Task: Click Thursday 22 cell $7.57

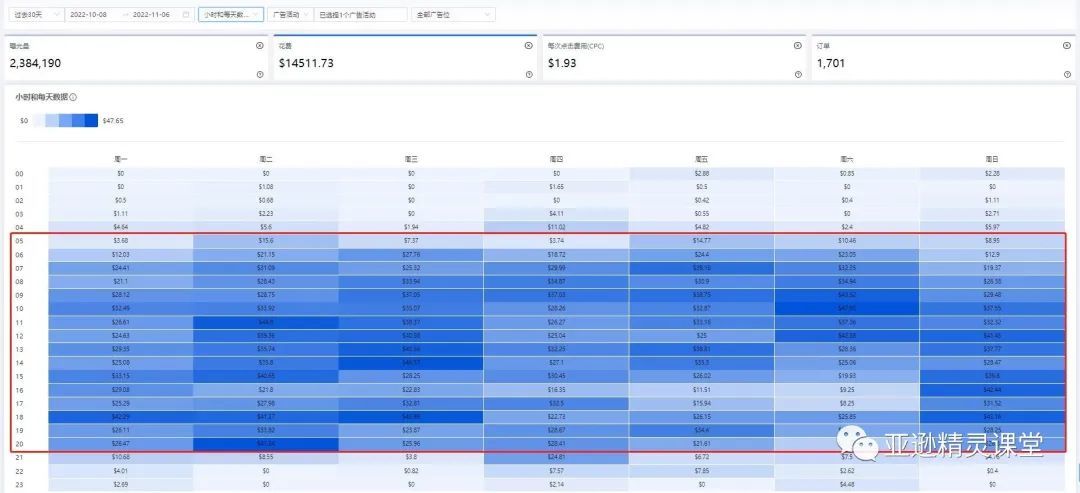Action: coord(557,470)
